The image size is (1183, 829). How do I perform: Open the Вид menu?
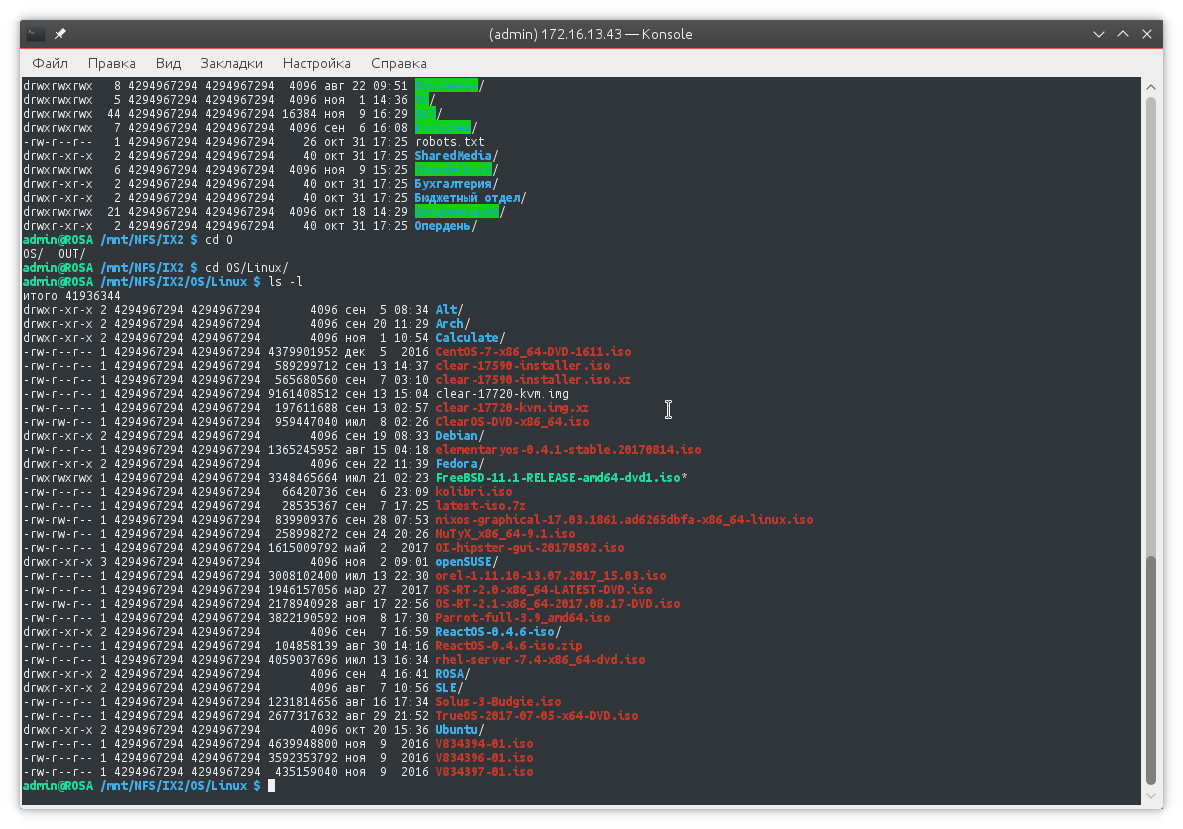(x=168, y=63)
